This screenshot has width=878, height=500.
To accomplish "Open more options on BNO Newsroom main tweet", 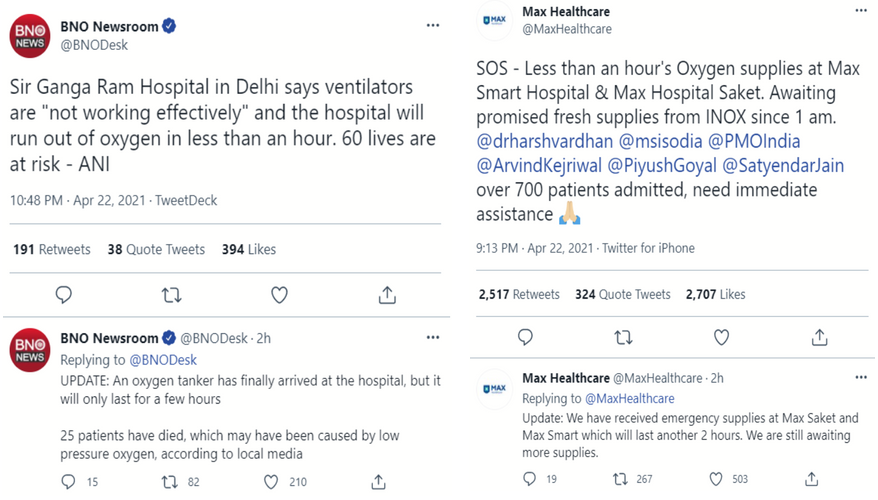I will pos(433,25).
